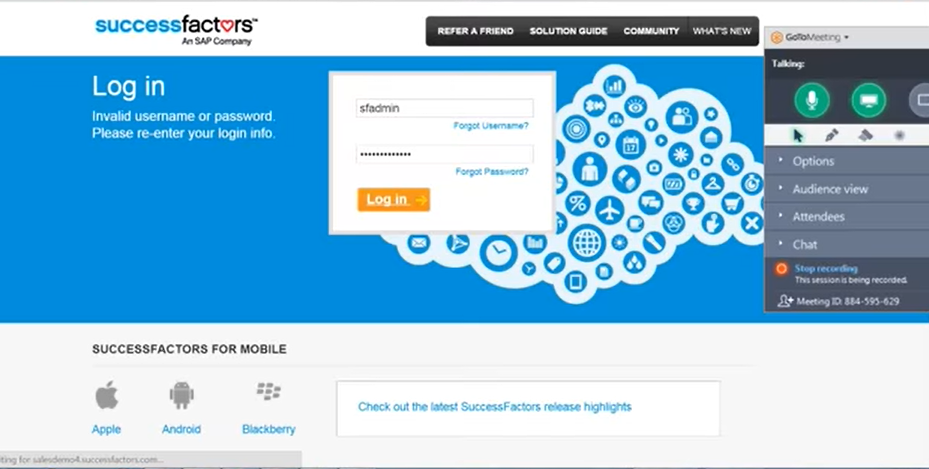This screenshot has width=929, height=469.
Task: Open the latest SuccessFactors release highlights link
Action: tap(495, 407)
